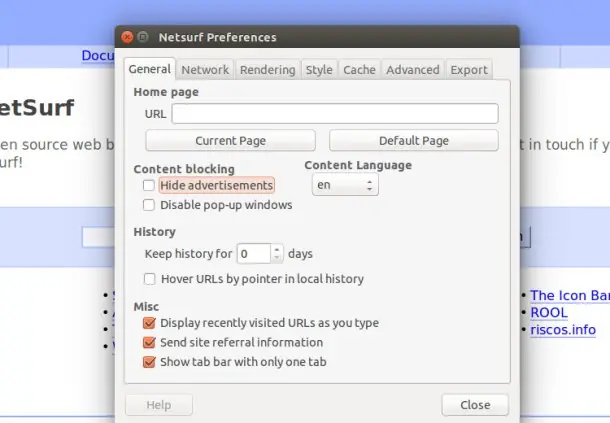Click the Misc section heading
Viewport: 610px width, 423px height.
(x=146, y=307)
